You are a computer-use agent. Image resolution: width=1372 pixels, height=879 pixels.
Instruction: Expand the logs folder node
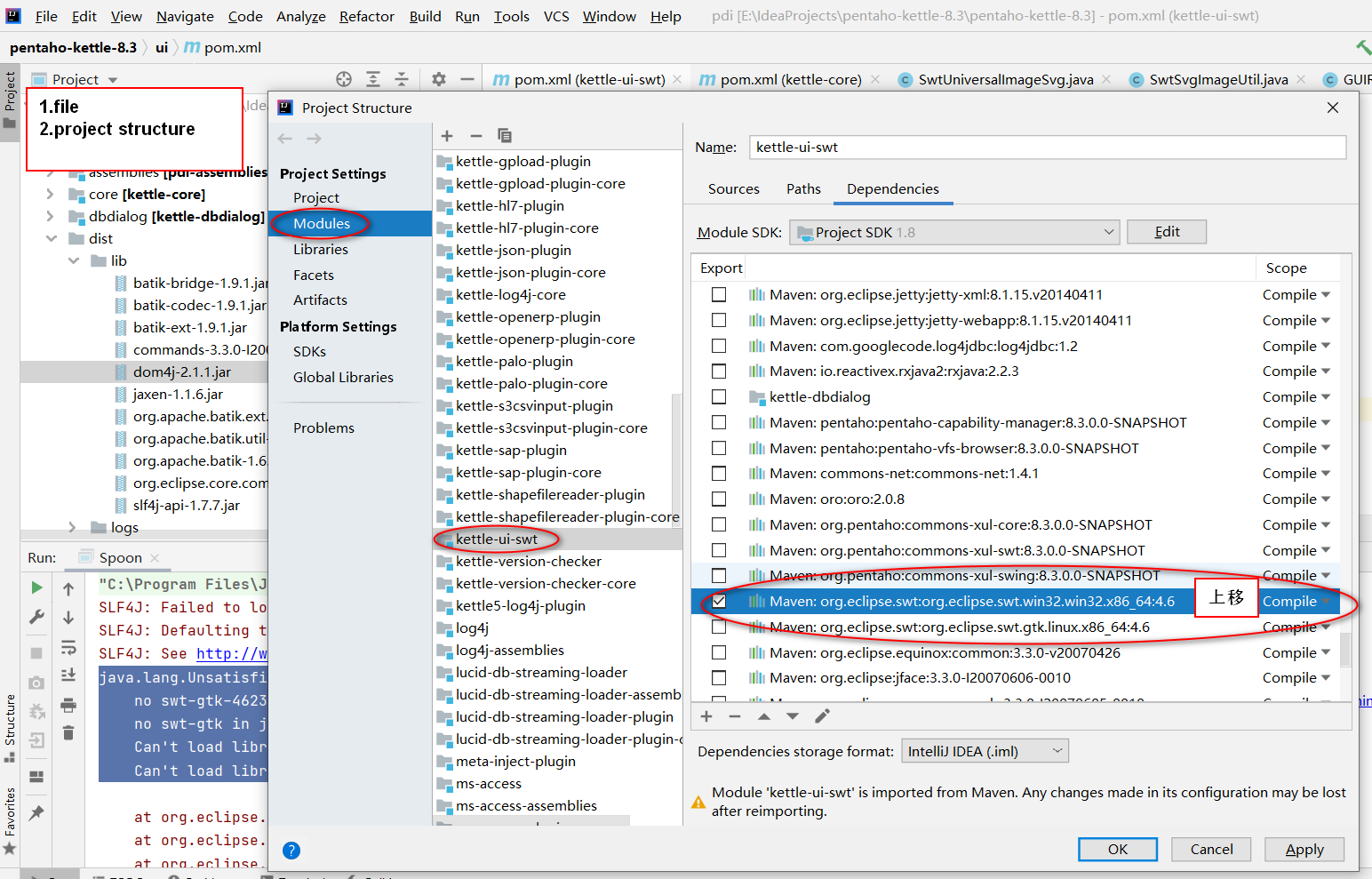click(72, 527)
